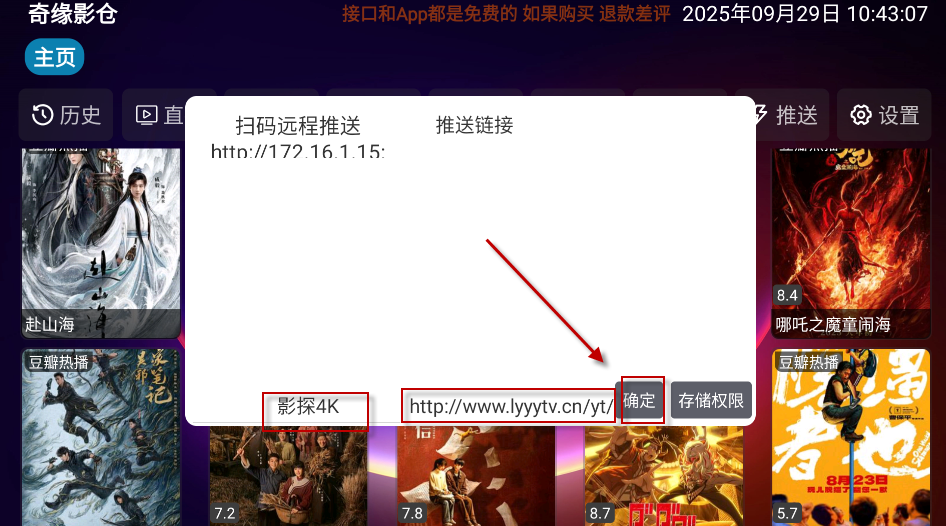Open the poster rated 7.2
Screen dimensions: 946x526
point(288,475)
